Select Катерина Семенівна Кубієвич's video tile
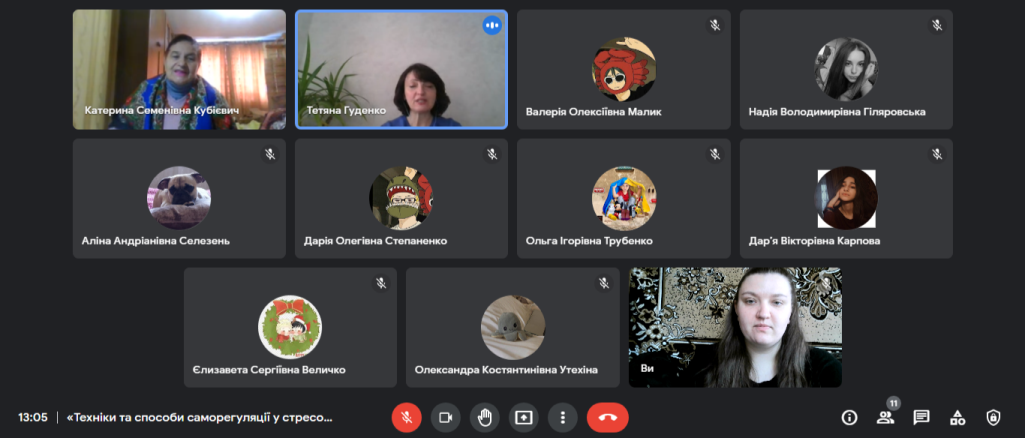This screenshot has height=438, width=1025. pos(179,69)
